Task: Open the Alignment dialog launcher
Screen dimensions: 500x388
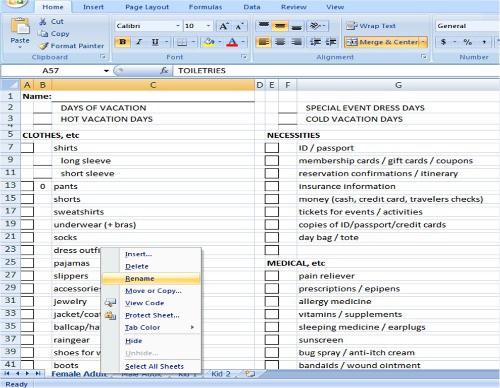Action: pos(423,57)
